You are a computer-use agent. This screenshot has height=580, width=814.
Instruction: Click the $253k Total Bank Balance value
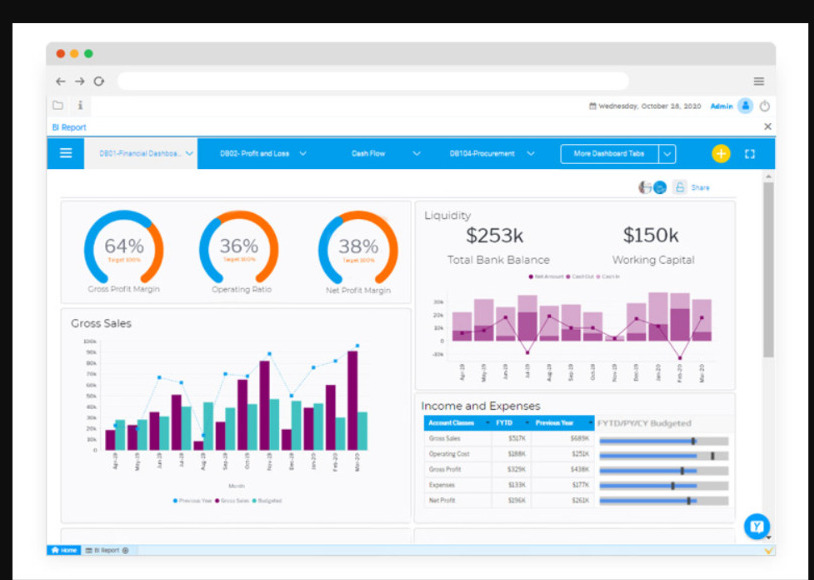click(494, 236)
